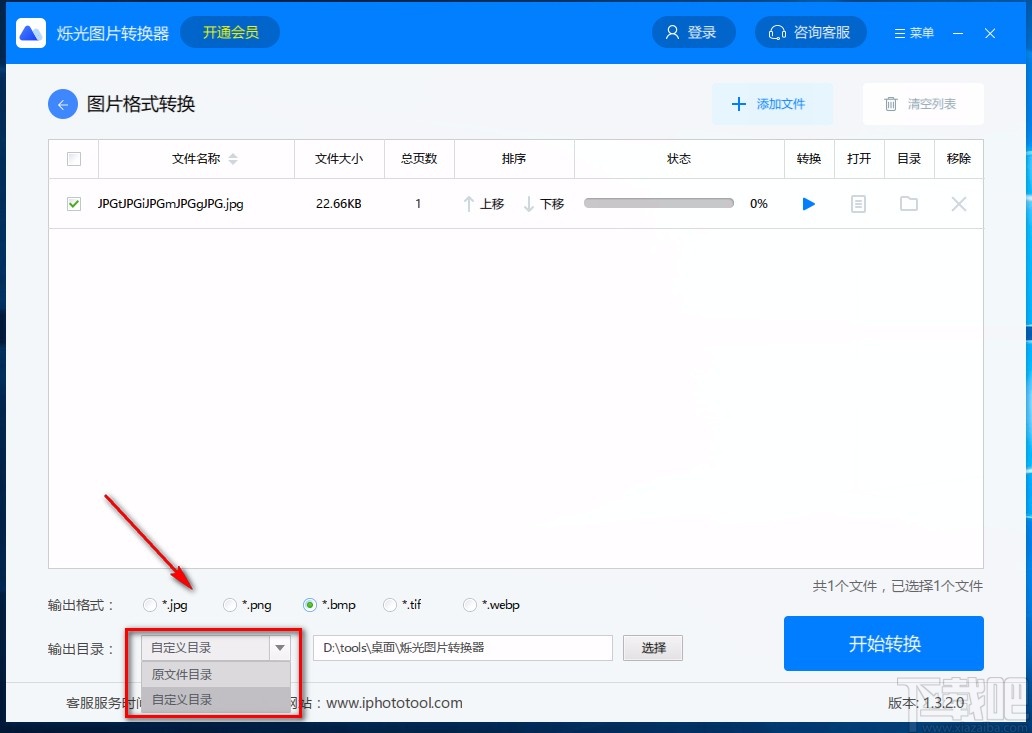Open converted file via the 打开 document icon
1032x733 pixels.
pyautogui.click(x=858, y=203)
